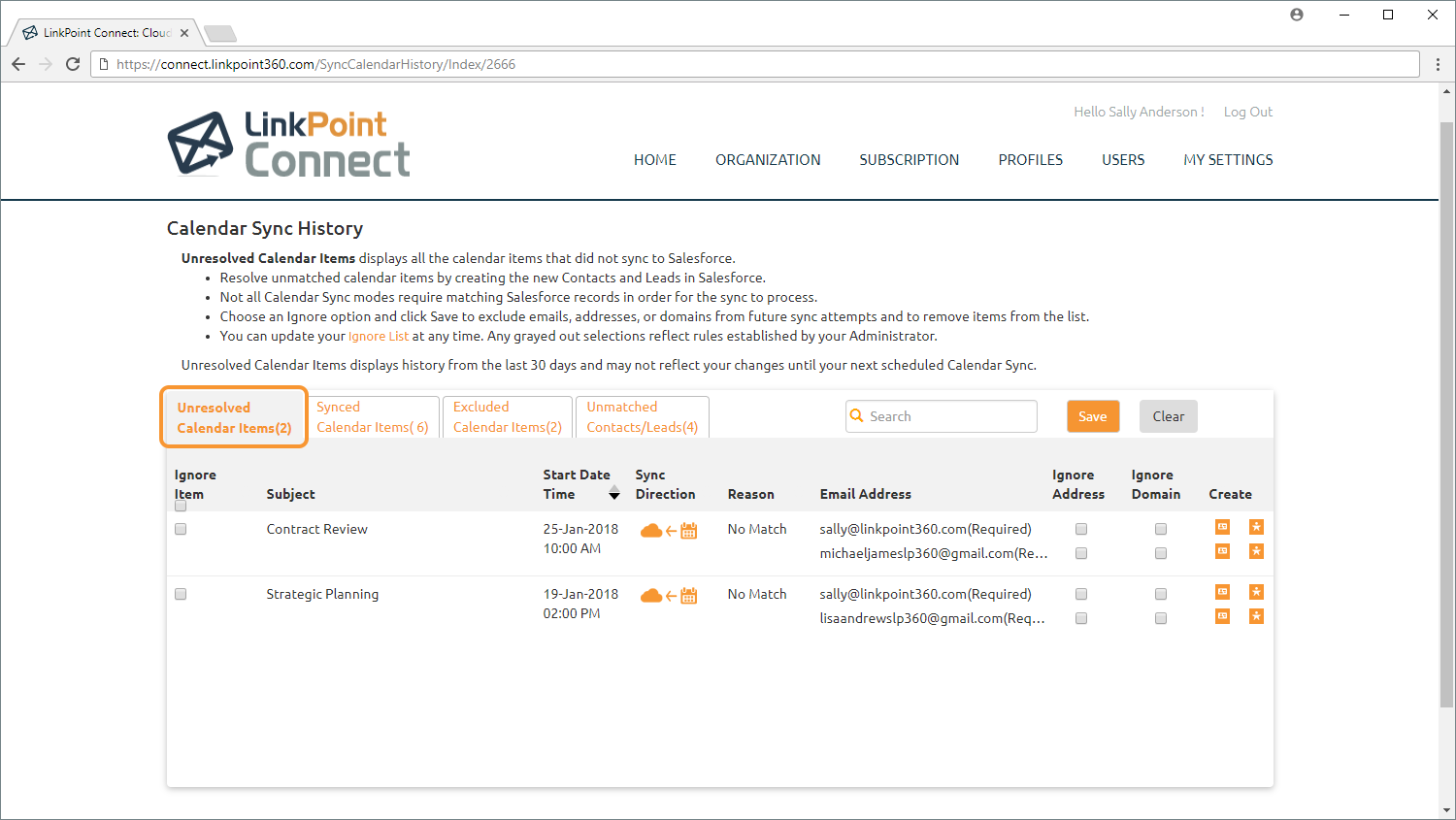1456x820 pixels.
Task: Click the calendar icon in Contract Review row
Action: (x=689, y=531)
